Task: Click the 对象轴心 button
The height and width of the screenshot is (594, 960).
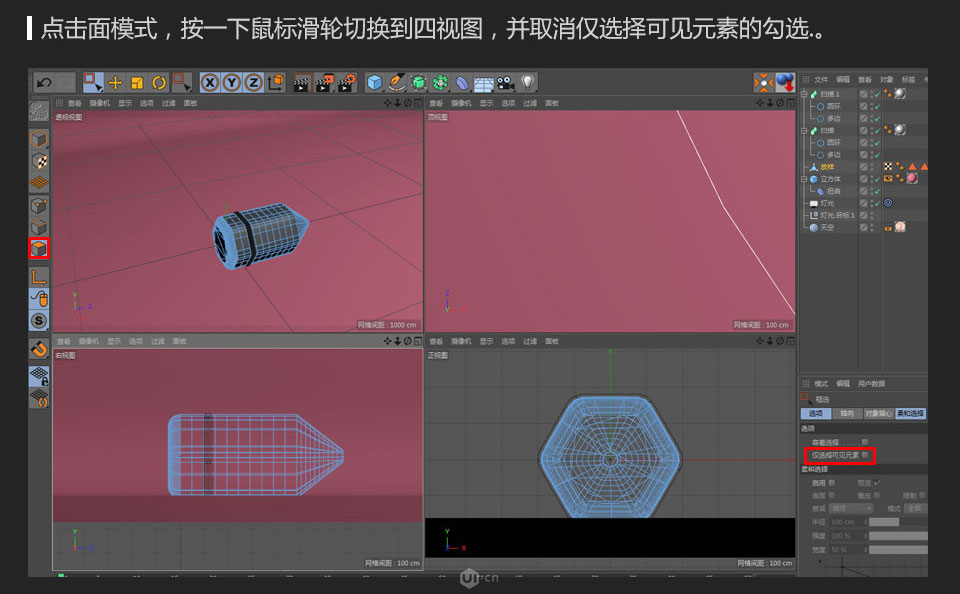Action: 877,414
